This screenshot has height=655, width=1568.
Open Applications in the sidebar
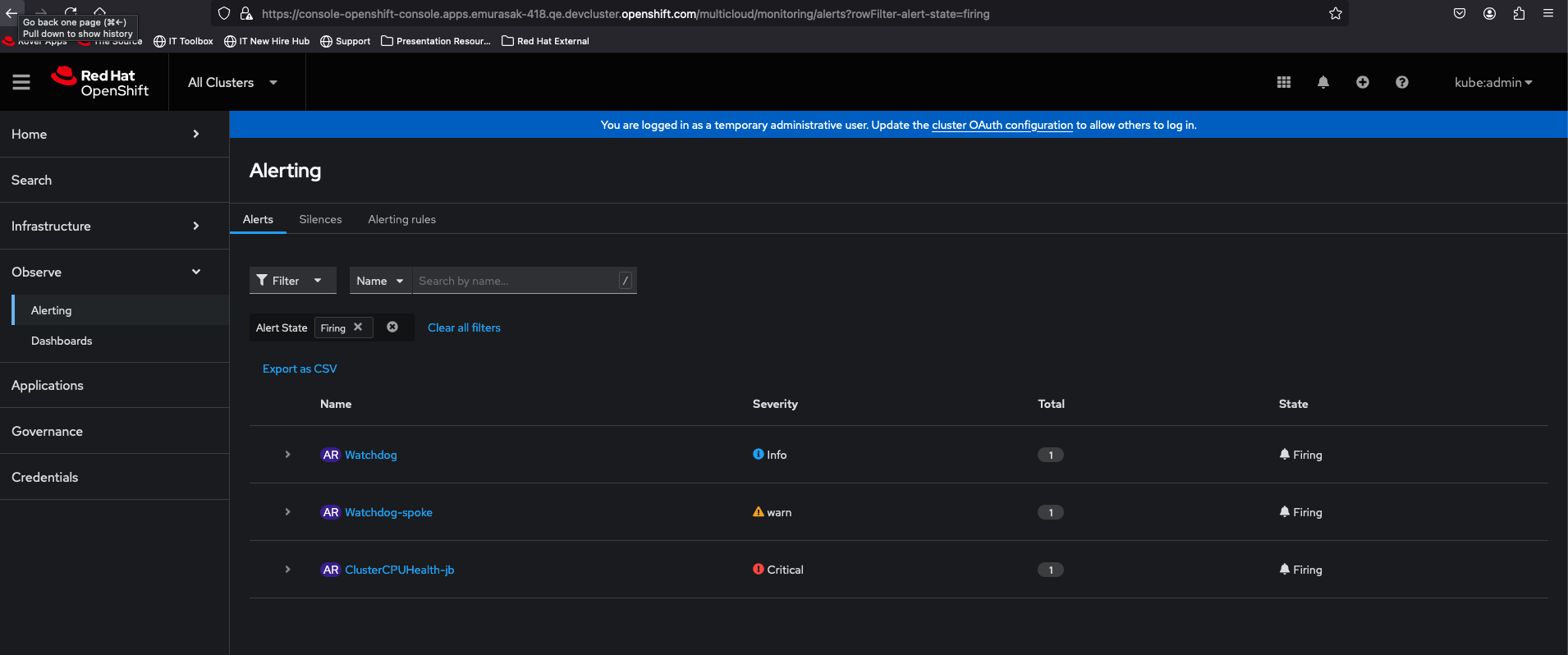click(x=114, y=385)
